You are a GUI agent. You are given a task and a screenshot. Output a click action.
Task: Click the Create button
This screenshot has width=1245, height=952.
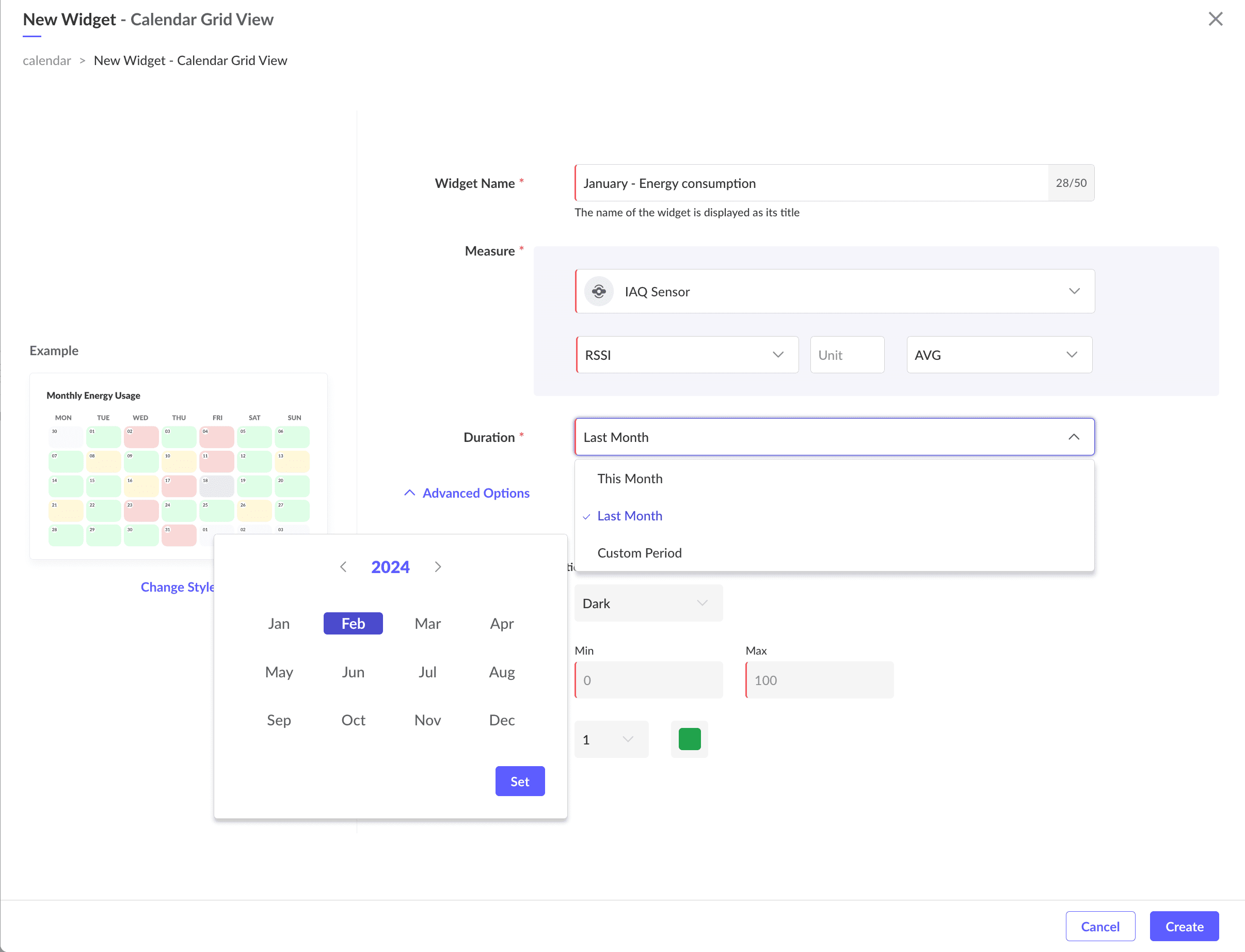point(1184,927)
